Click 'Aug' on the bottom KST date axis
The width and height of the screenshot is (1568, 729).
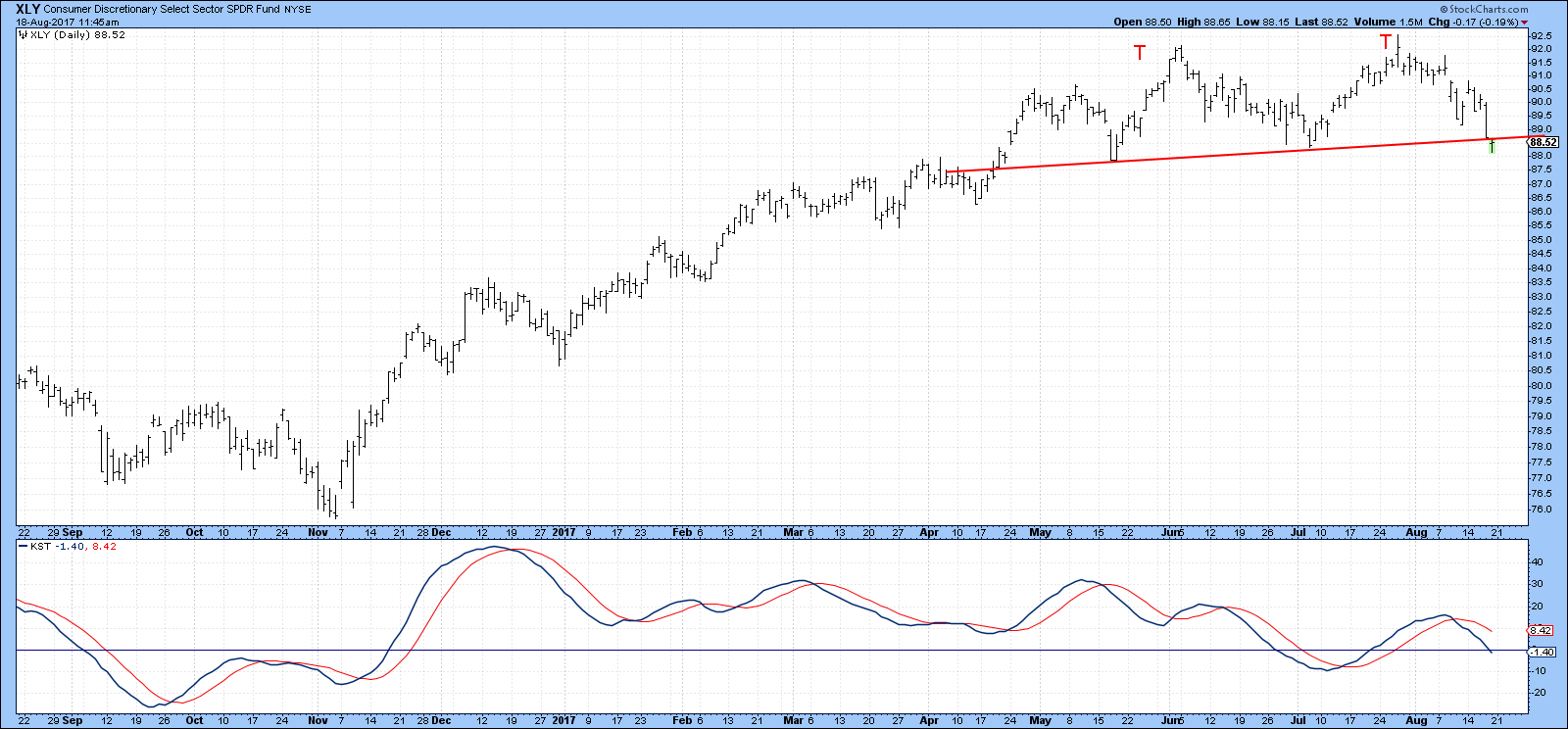click(x=1416, y=720)
